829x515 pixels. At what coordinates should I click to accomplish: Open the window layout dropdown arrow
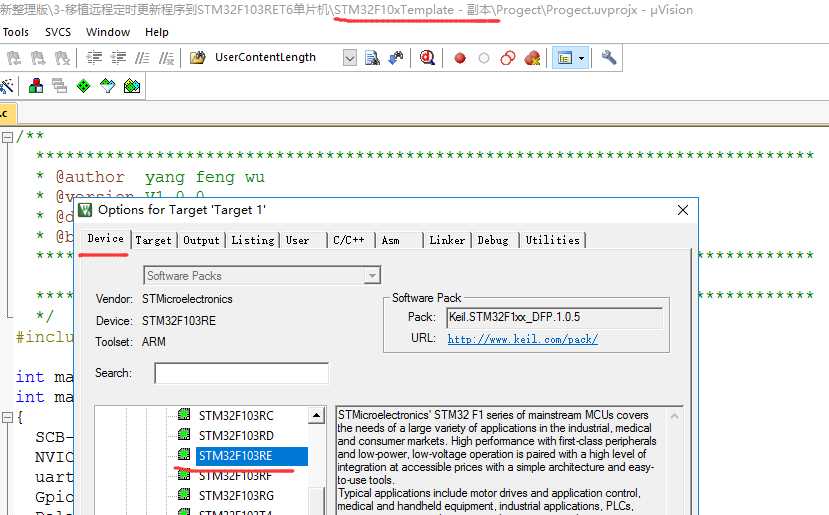click(582, 58)
